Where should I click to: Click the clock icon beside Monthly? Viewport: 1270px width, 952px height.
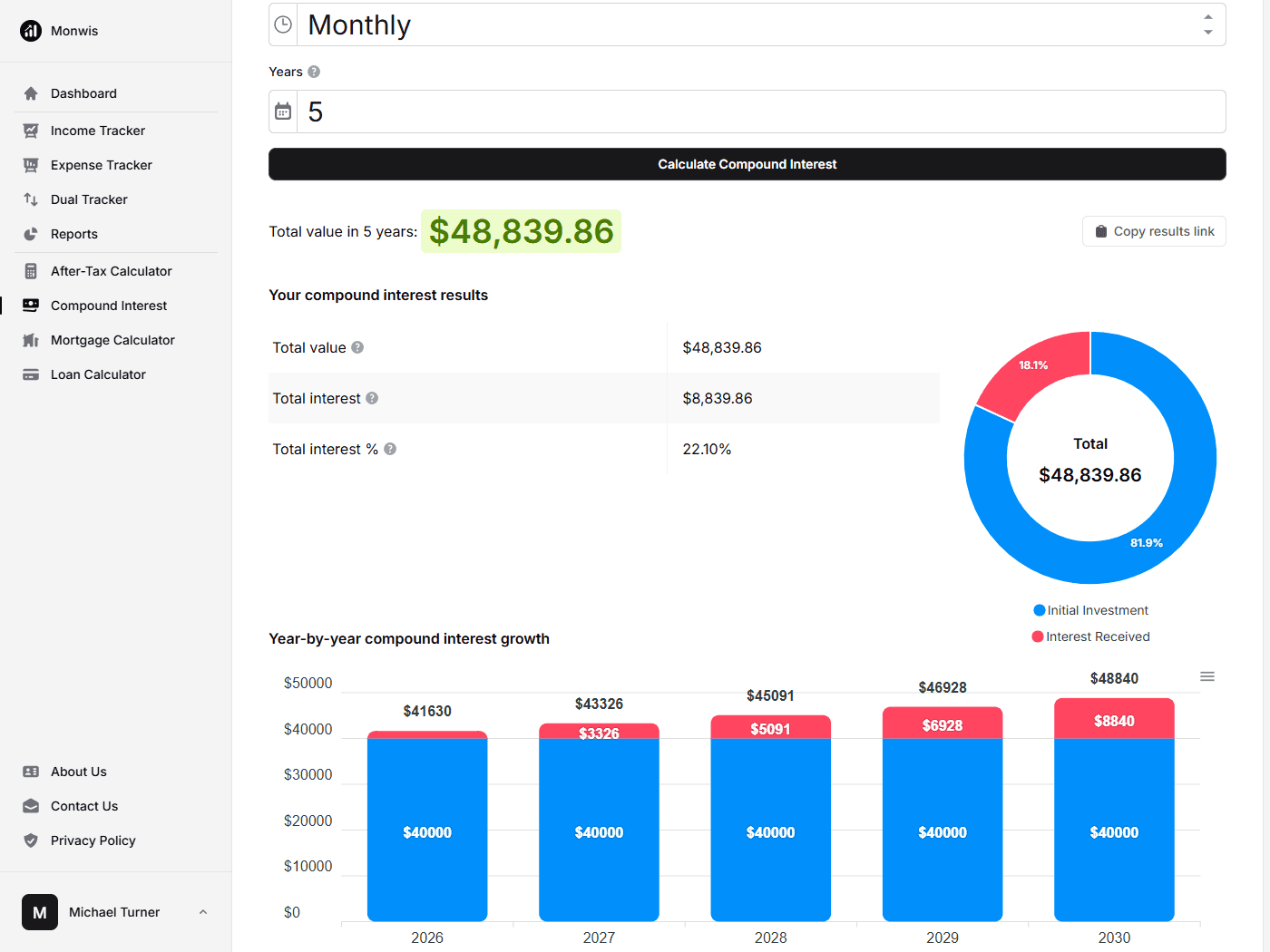283,24
